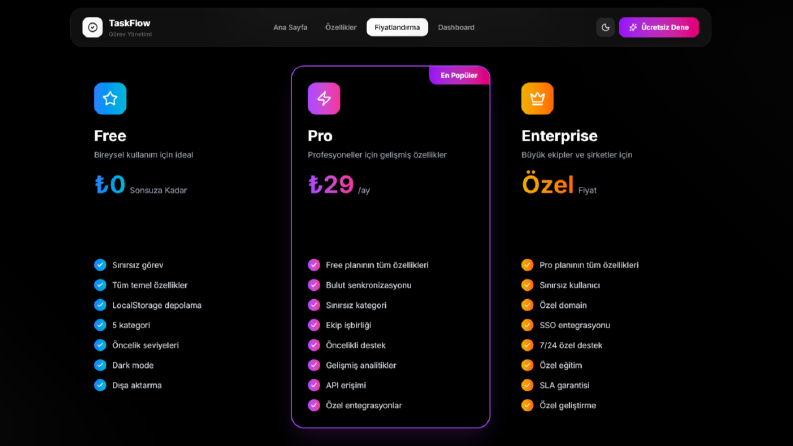Click the checkmark beside API erişimi
The height and width of the screenshot is (446, 793).
[x=314, y=385]
